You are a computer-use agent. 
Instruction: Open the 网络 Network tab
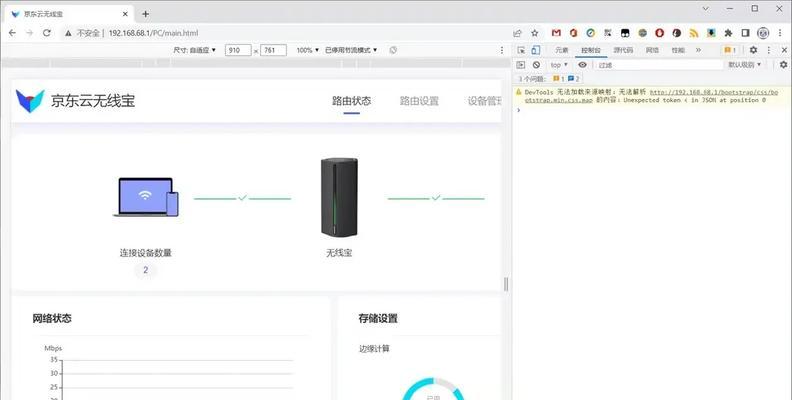[652, 50]
